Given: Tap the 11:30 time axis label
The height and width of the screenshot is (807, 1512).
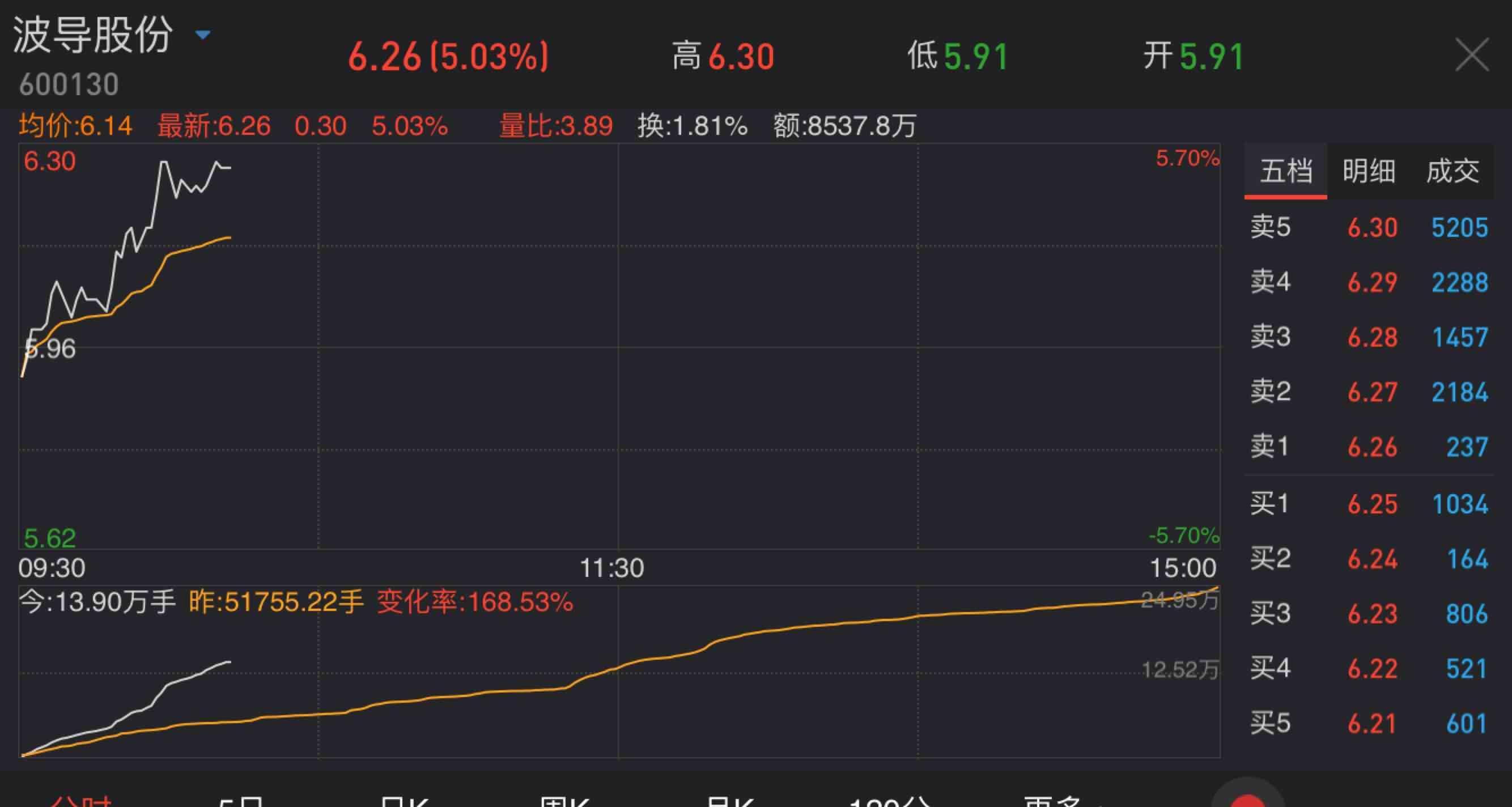Looking at the screenshot, I should [611, 567].
